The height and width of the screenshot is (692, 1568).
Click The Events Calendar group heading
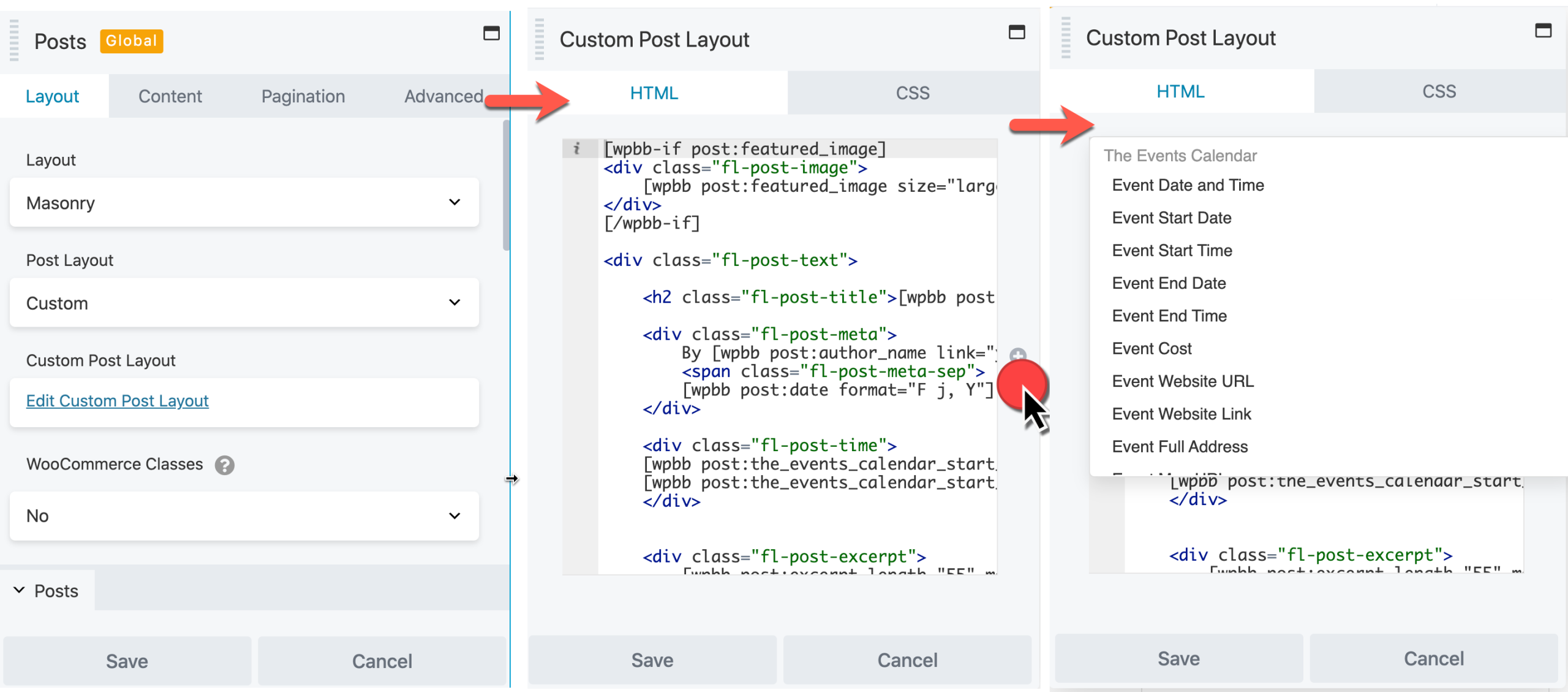coord(1180,156)
